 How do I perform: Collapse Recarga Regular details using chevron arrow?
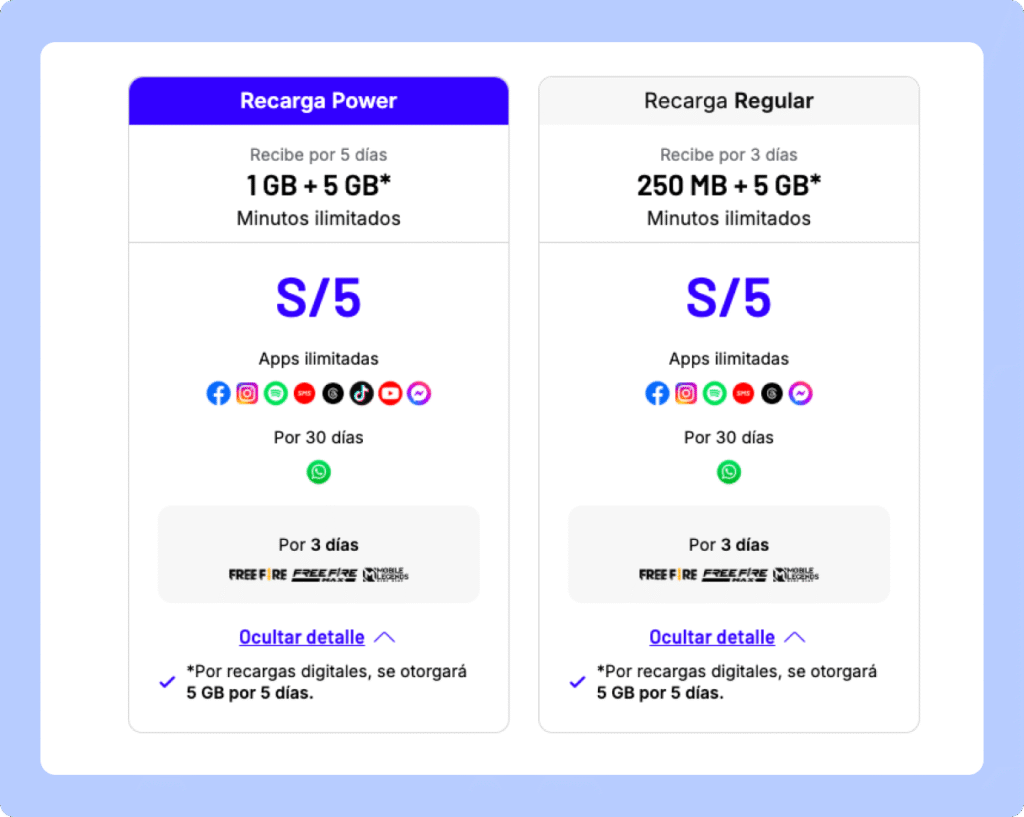(794, 637)
